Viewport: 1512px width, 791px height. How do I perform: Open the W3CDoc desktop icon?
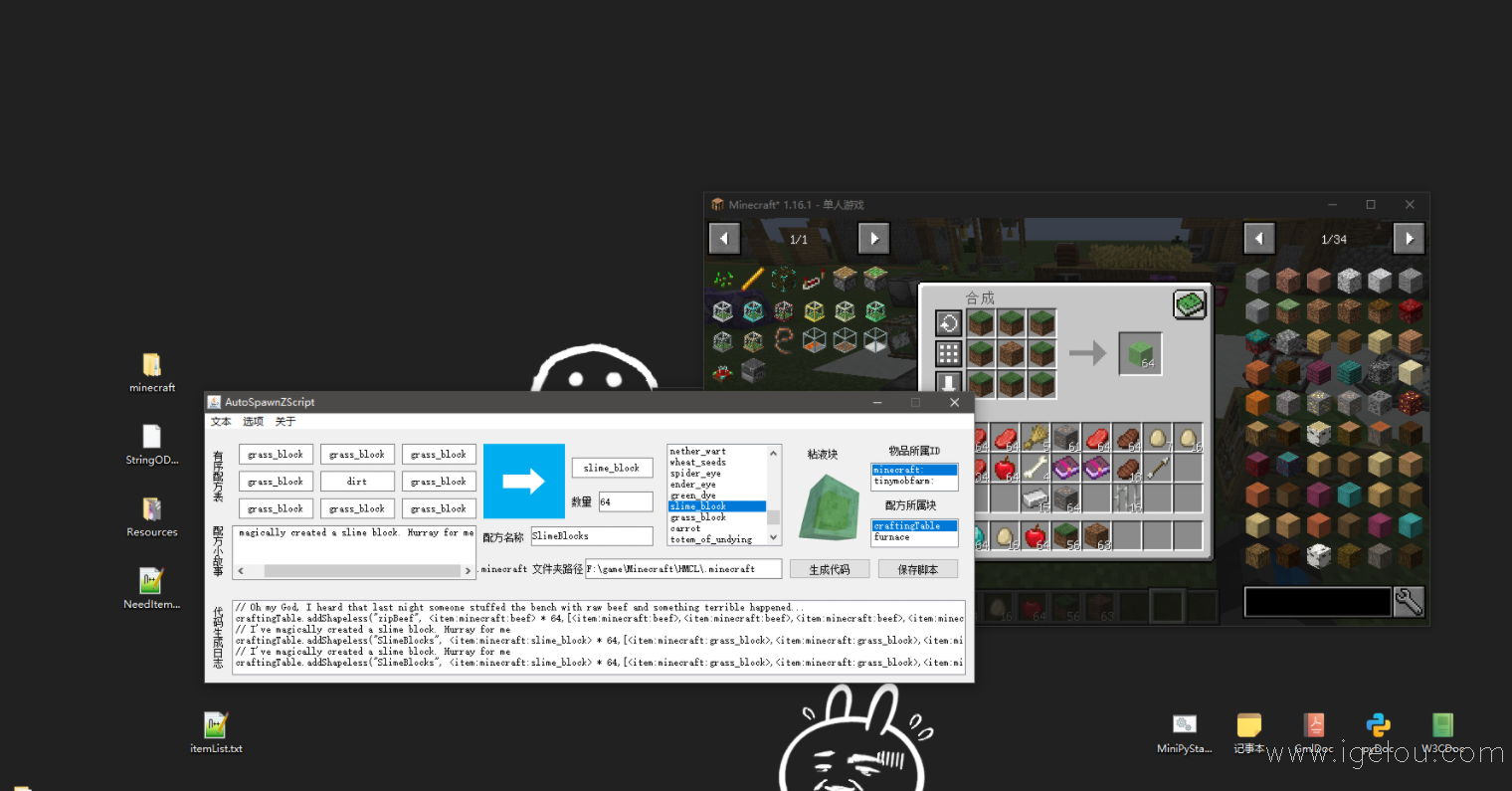[1442, 732]
